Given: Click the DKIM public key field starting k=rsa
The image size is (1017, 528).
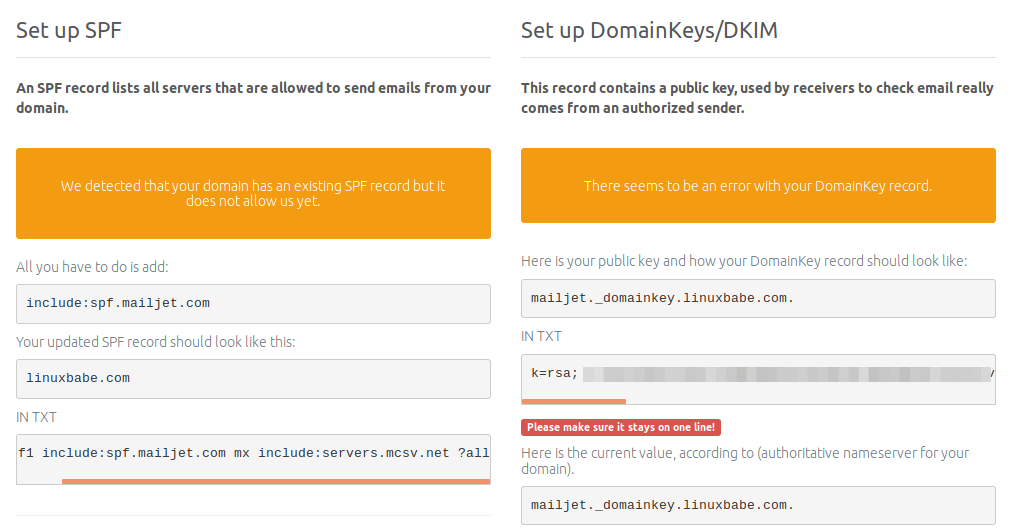Looking at the screenshot, I should coord(757,374).
